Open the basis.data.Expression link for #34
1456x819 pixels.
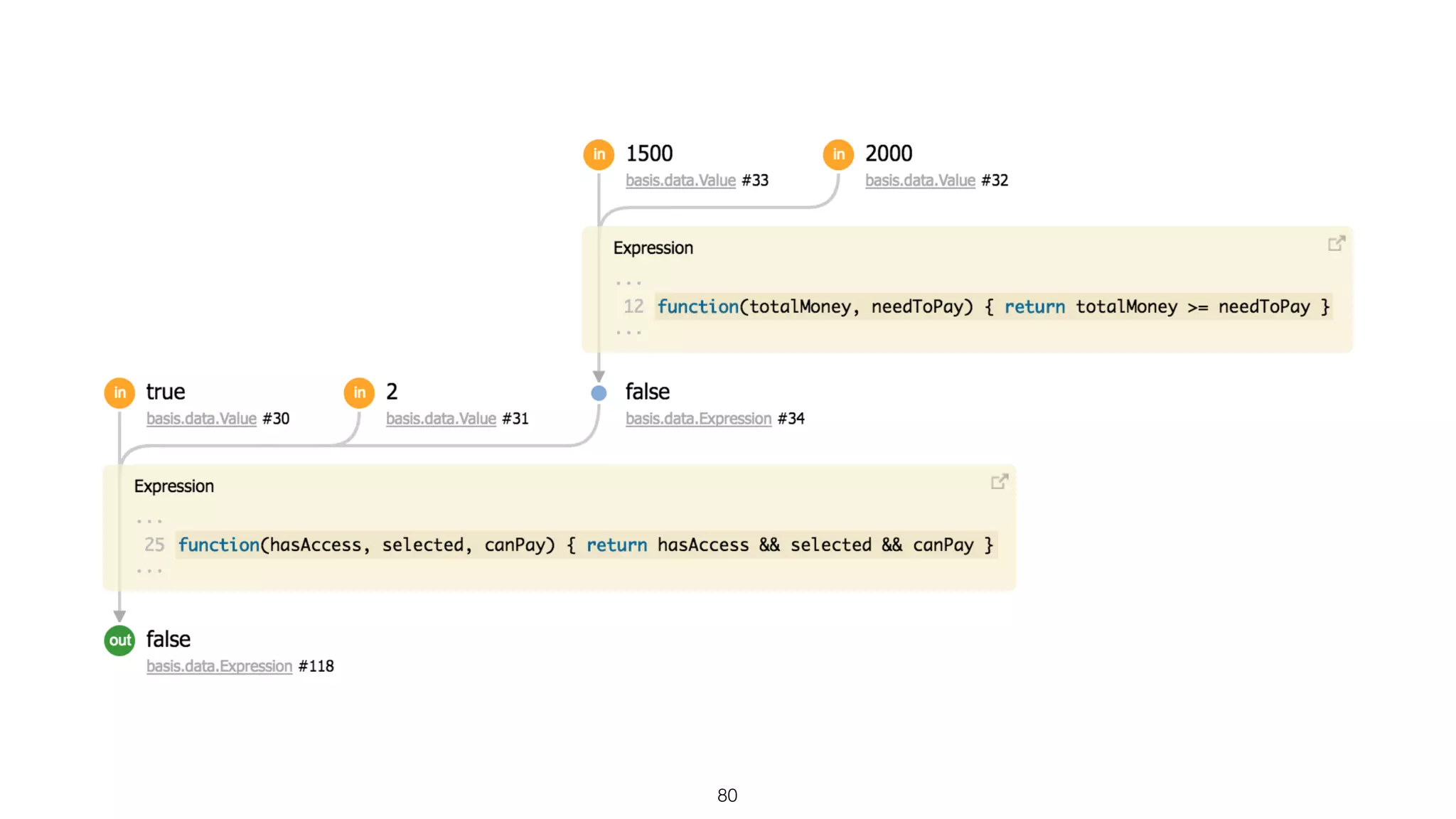click(698, 419)
